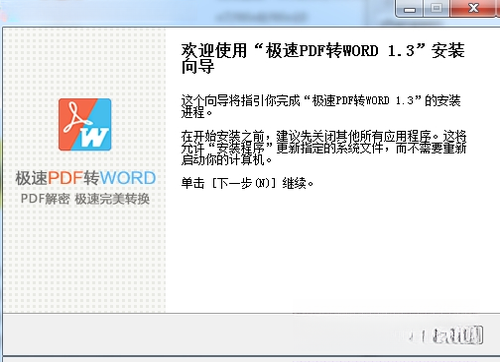Click the PDF-to-Word logo icon

click(85, 124)
